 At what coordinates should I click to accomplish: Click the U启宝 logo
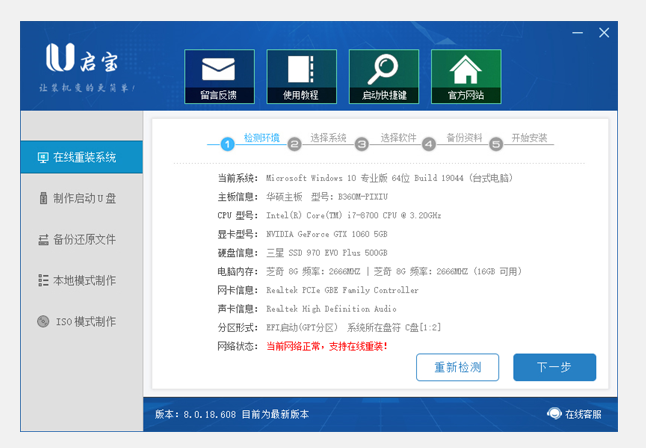point(82,58)
